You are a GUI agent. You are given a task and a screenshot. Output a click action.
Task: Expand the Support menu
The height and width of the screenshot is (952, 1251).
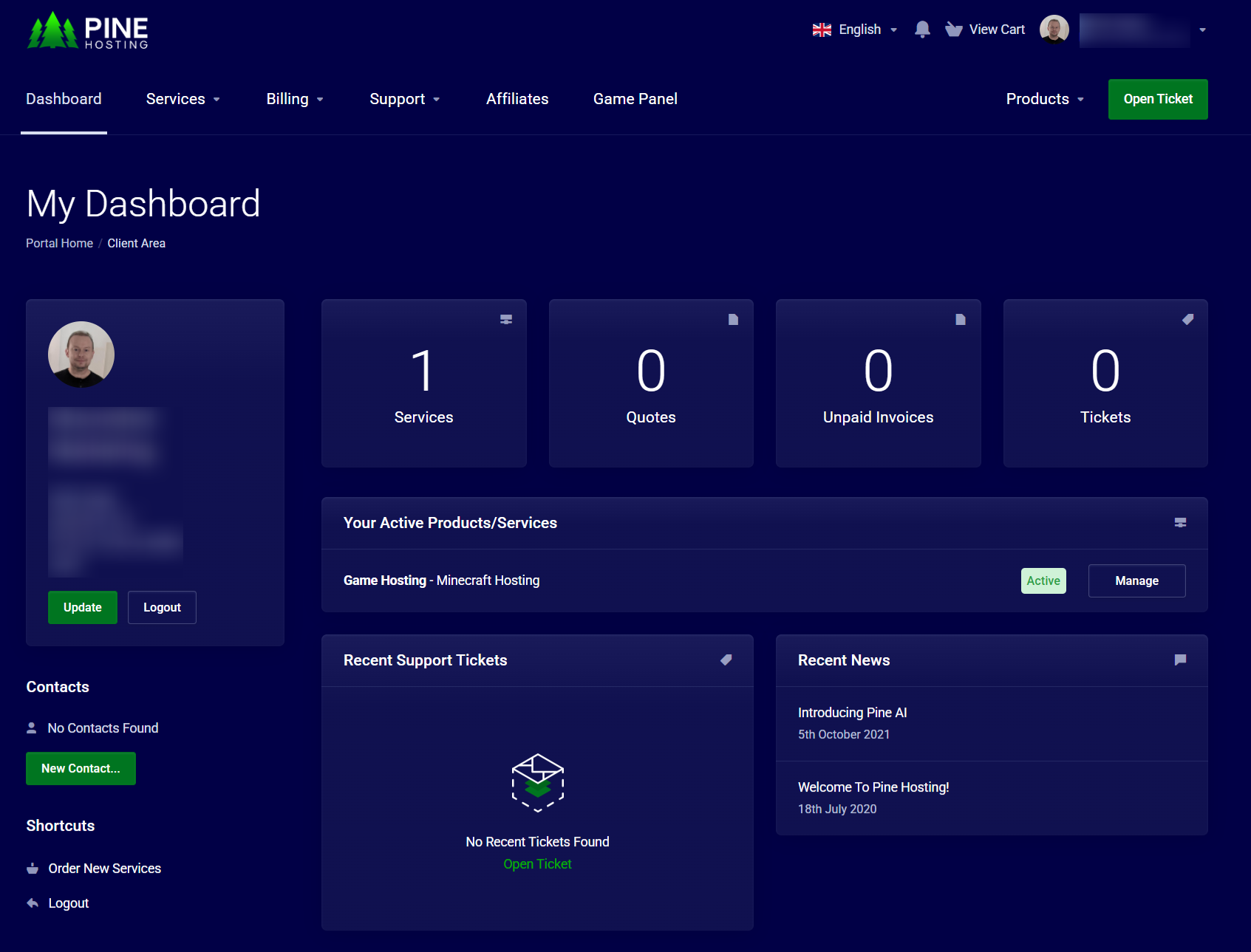click(405, 99)
